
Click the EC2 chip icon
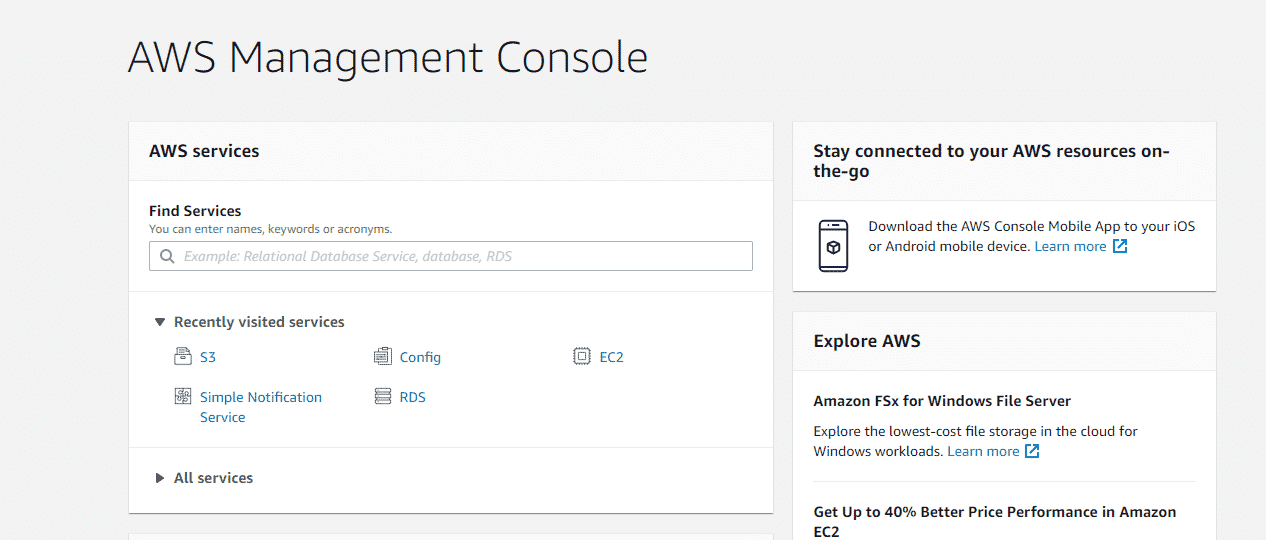[582, 356]
